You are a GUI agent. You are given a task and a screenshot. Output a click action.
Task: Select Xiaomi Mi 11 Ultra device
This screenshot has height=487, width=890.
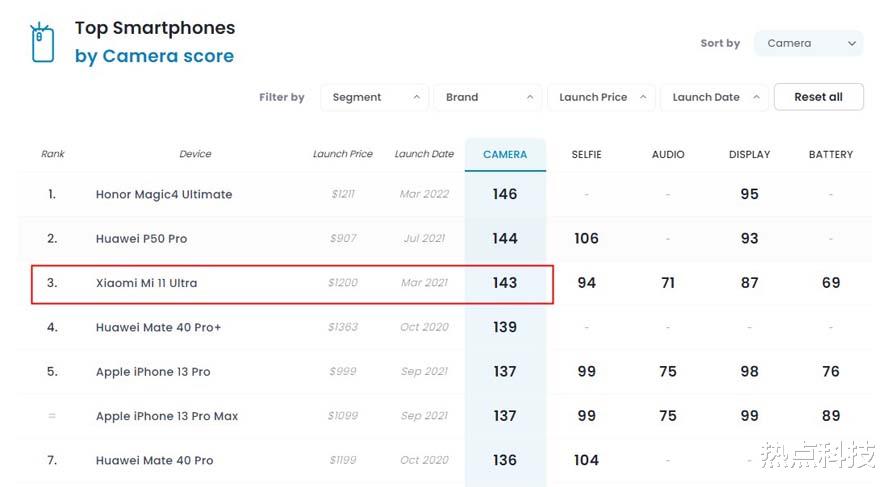(146, 283)
